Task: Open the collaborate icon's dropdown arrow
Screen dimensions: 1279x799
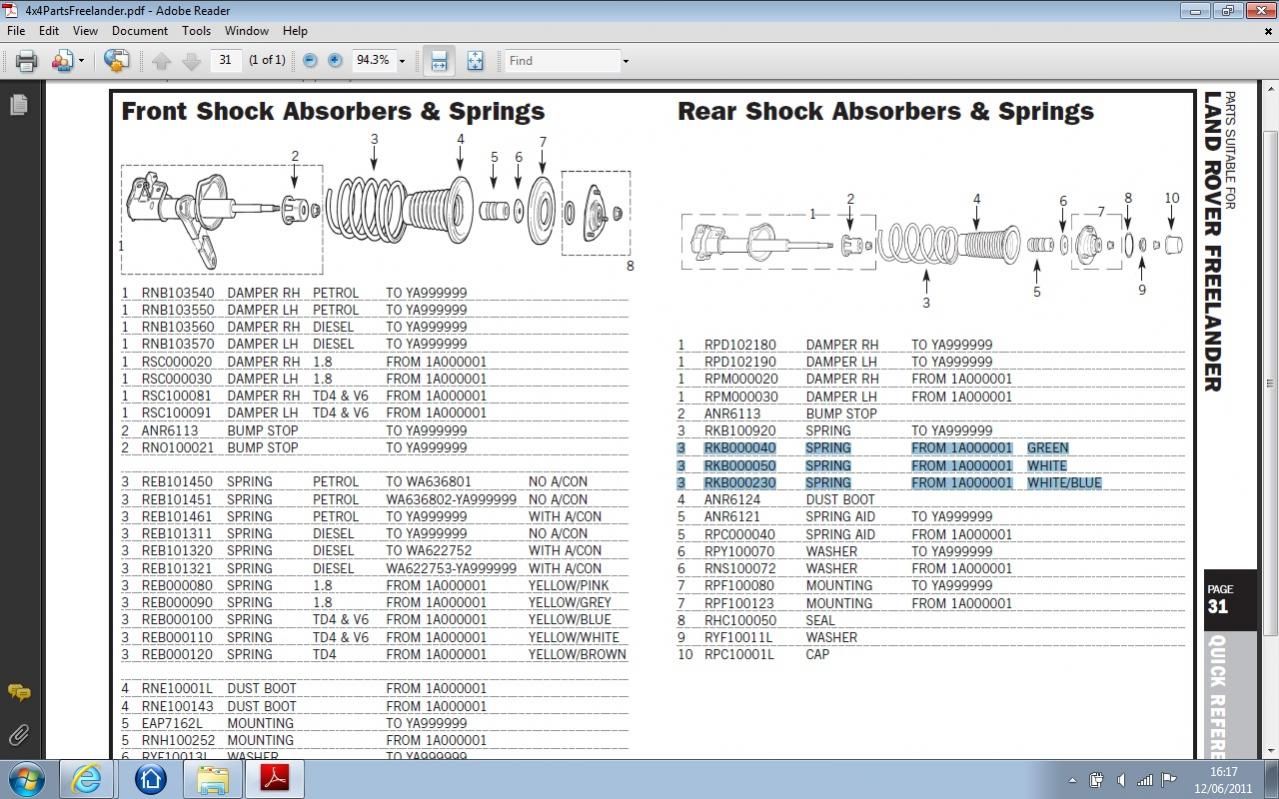Action: [81, 61]
